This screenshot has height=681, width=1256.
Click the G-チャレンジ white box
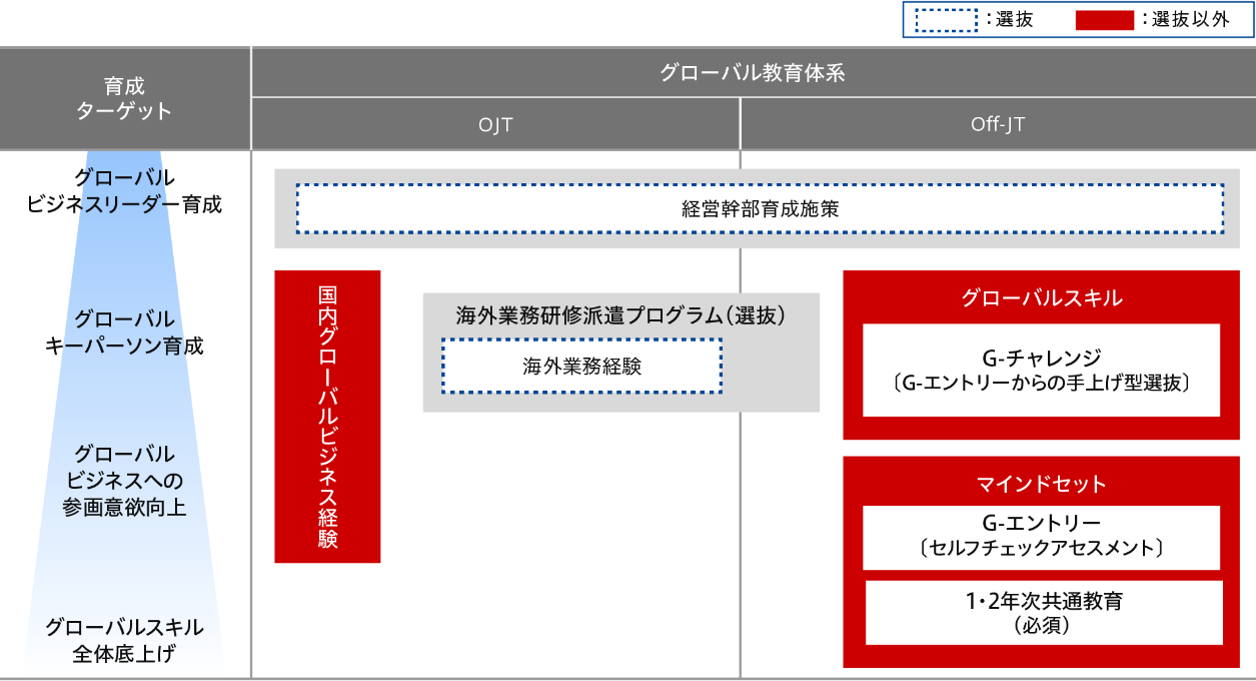point(1041,369)
